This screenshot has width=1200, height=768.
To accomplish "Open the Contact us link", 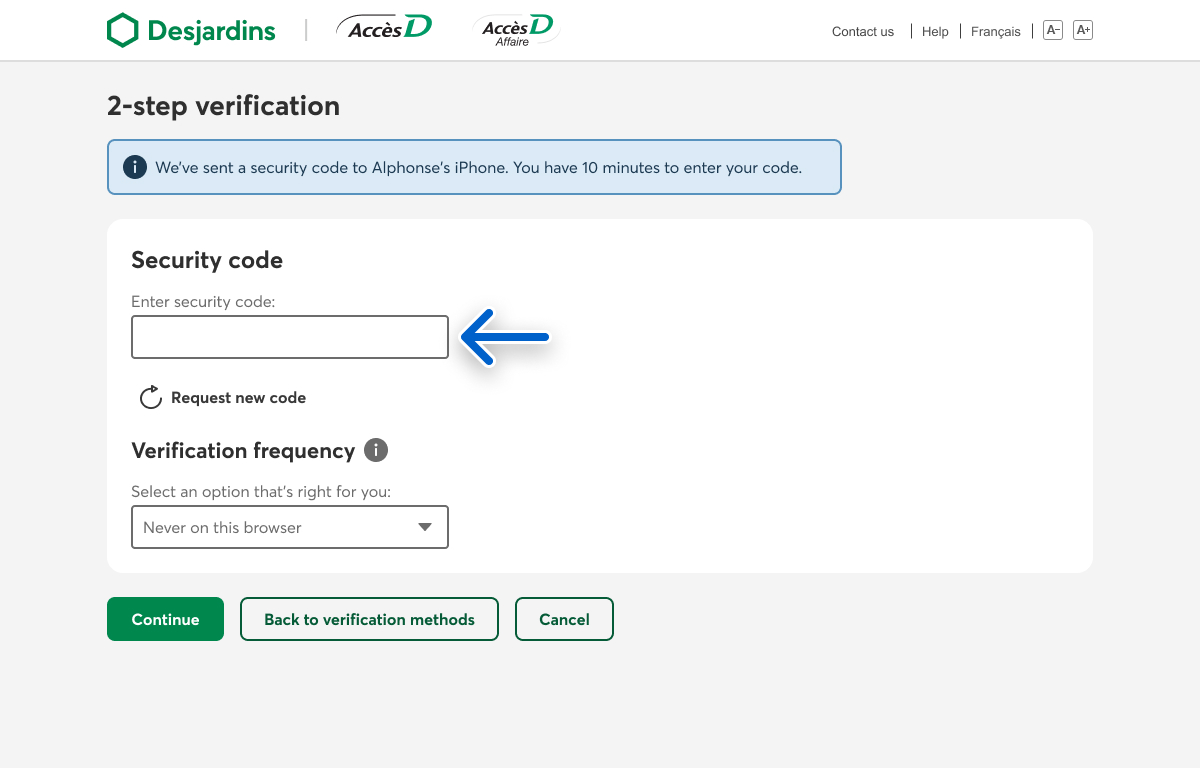I will (x=863, y=32).
